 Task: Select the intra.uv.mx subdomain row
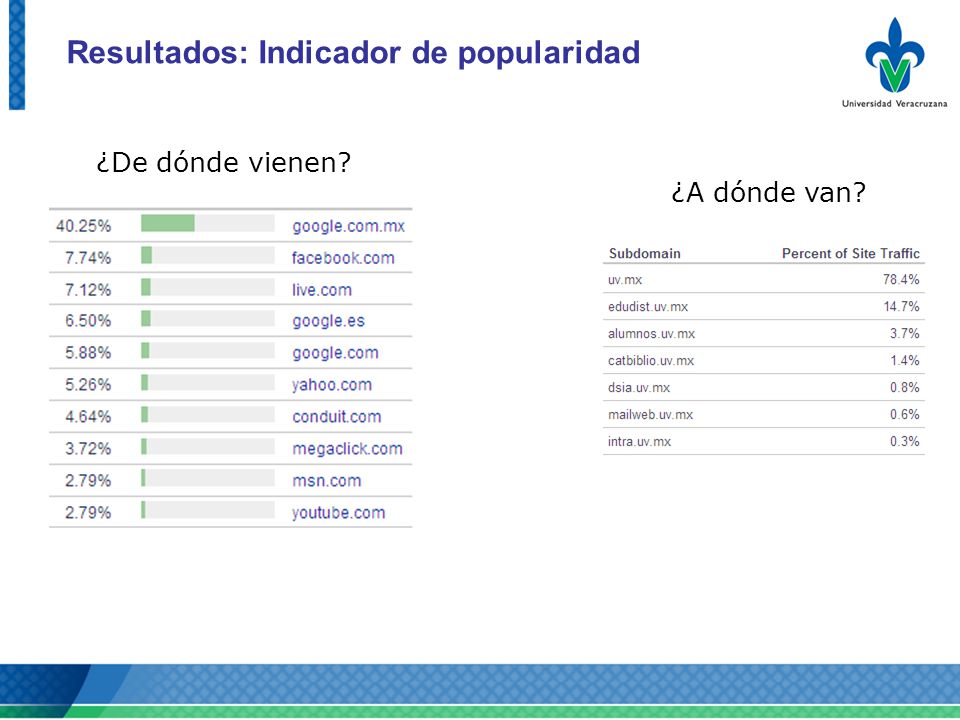(x=764, y=441)
